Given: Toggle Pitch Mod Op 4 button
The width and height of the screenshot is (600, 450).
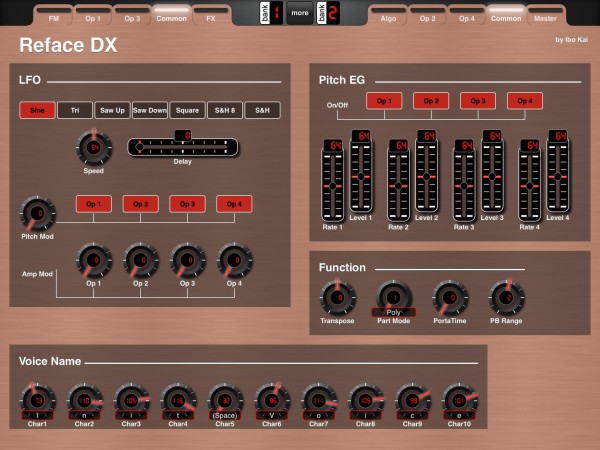Looking at the screenshot, I should point(235,204).
